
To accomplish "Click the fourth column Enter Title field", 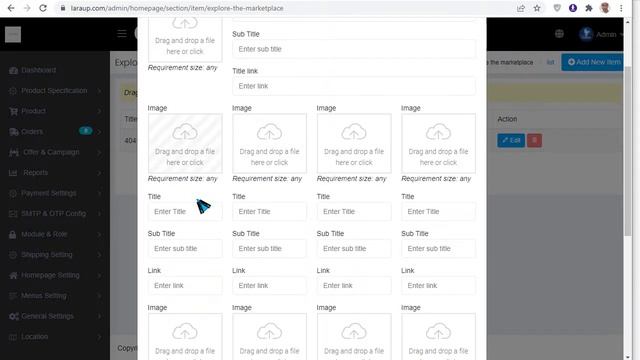I will (438, 211).
